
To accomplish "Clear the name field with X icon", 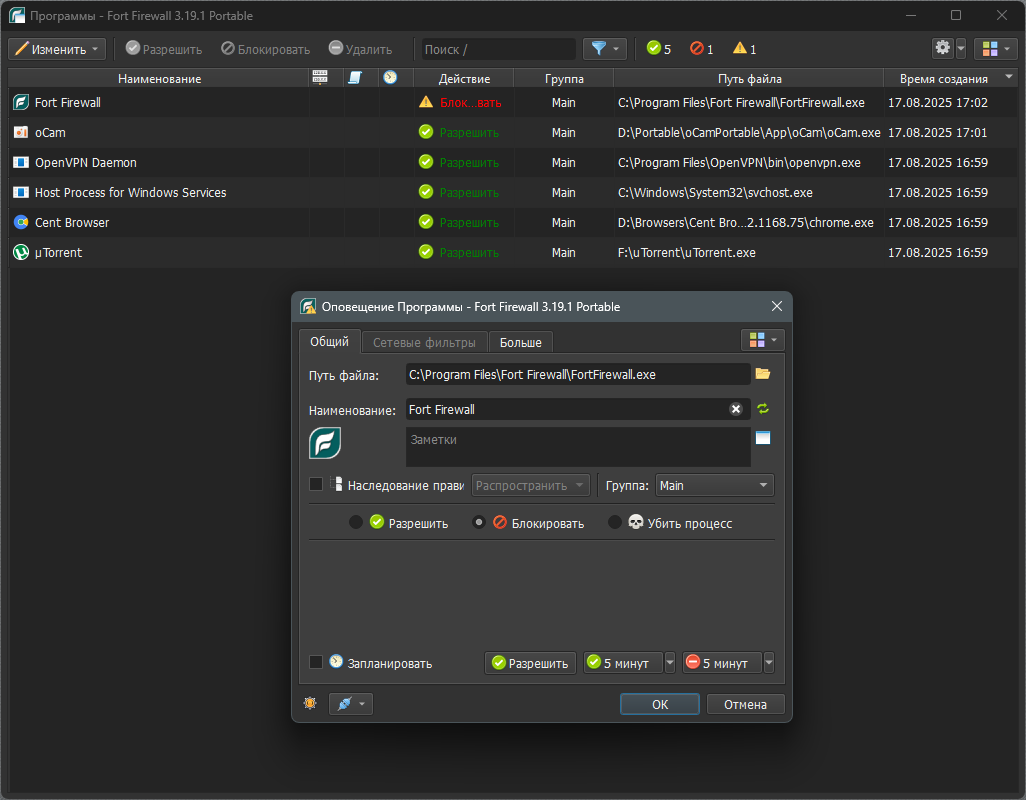I will coord(736,409).
